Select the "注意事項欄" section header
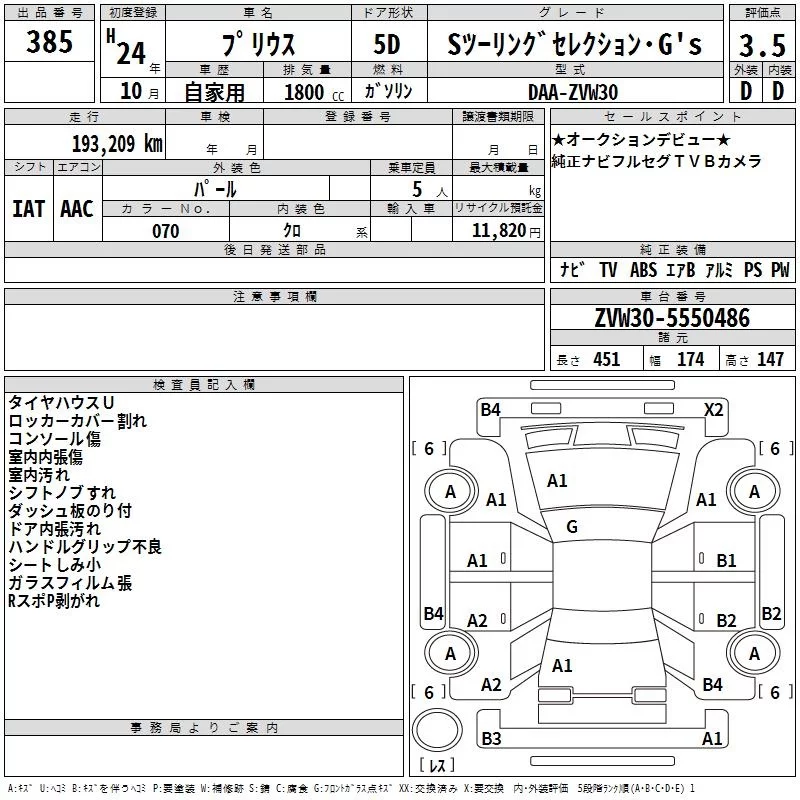Viewport: 800px width, 800px height. pyautogui.click(x=275, y=296)
